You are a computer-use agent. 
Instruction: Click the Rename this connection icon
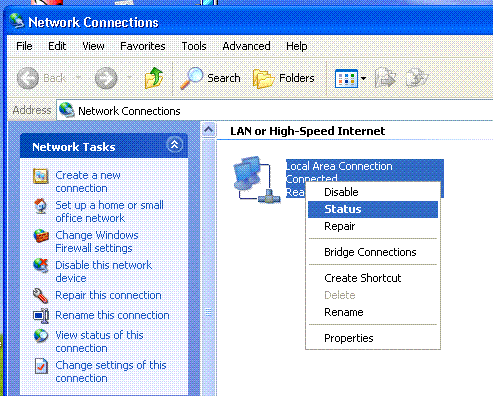[x=41, y=316]
